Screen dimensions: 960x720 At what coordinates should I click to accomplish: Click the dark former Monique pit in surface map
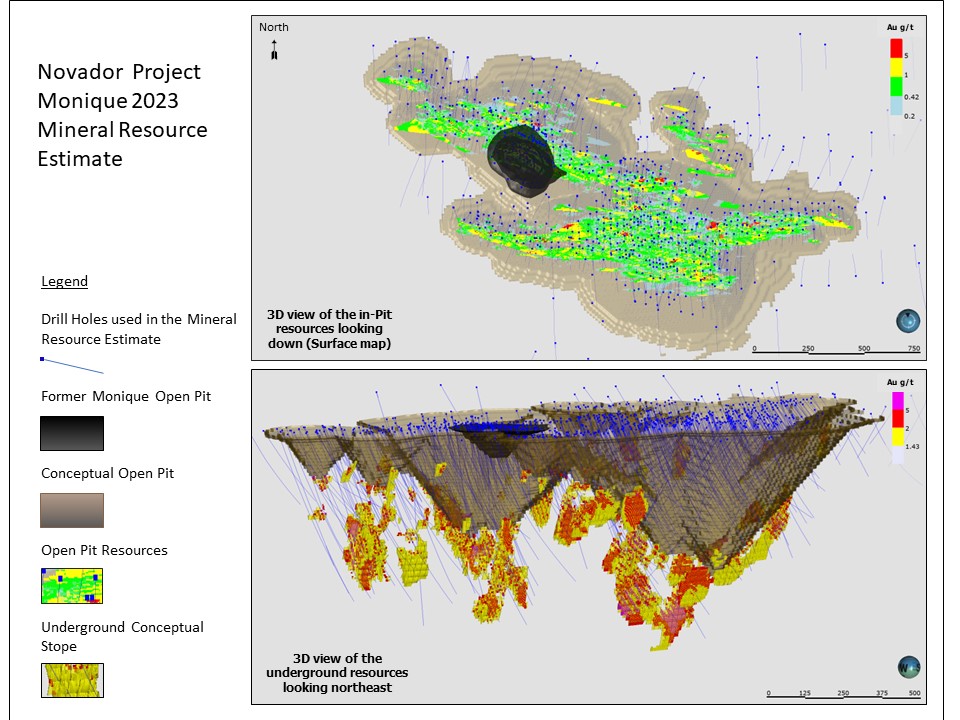(523, 160)
